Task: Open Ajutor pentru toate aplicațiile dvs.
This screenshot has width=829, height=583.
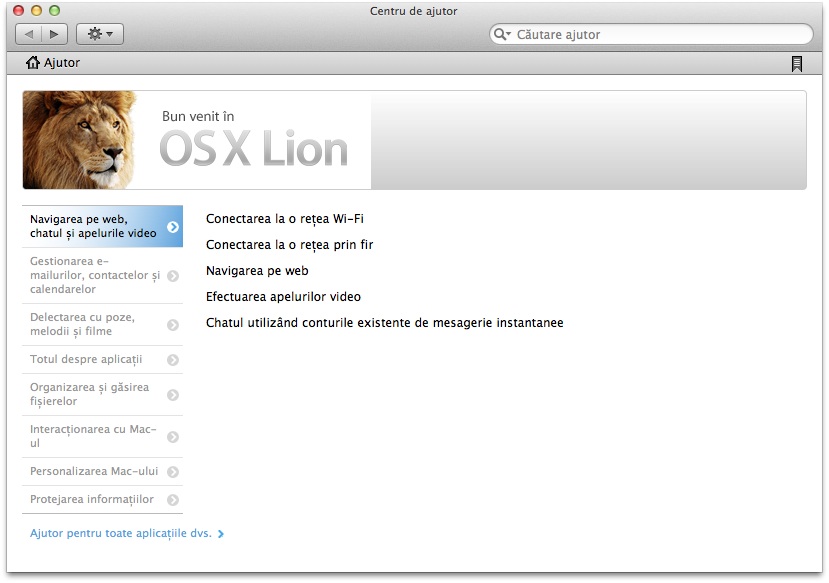Action: tap(127, 533)
